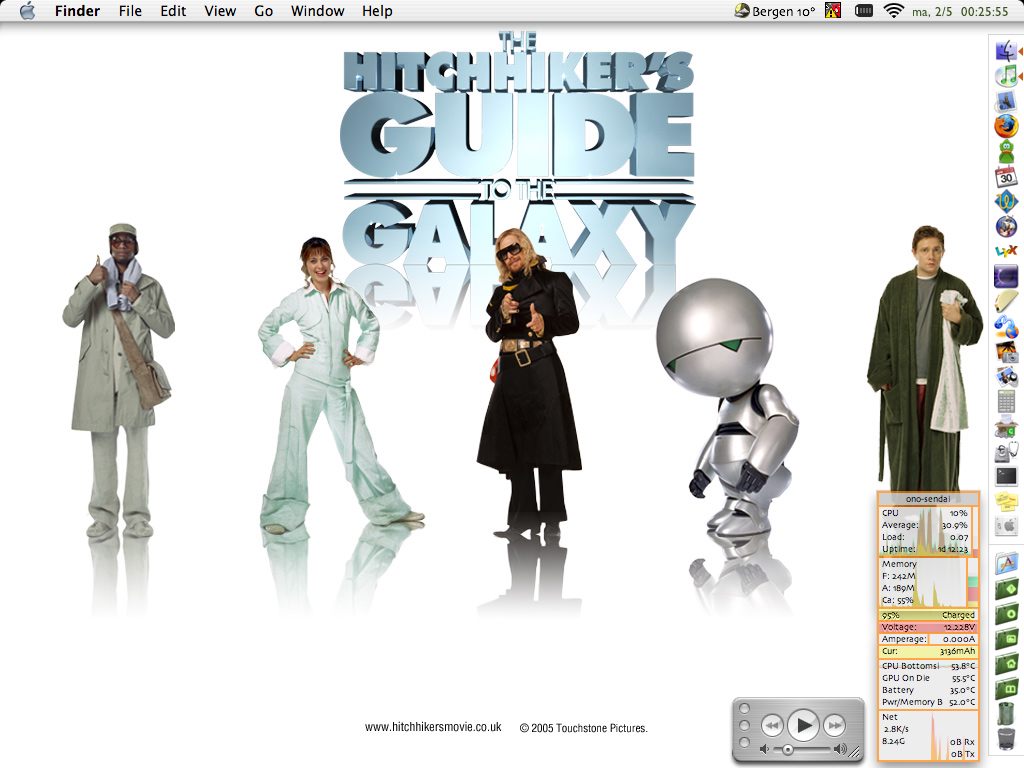Click fast-forward in the iTunes mini player

click(834, 726)
